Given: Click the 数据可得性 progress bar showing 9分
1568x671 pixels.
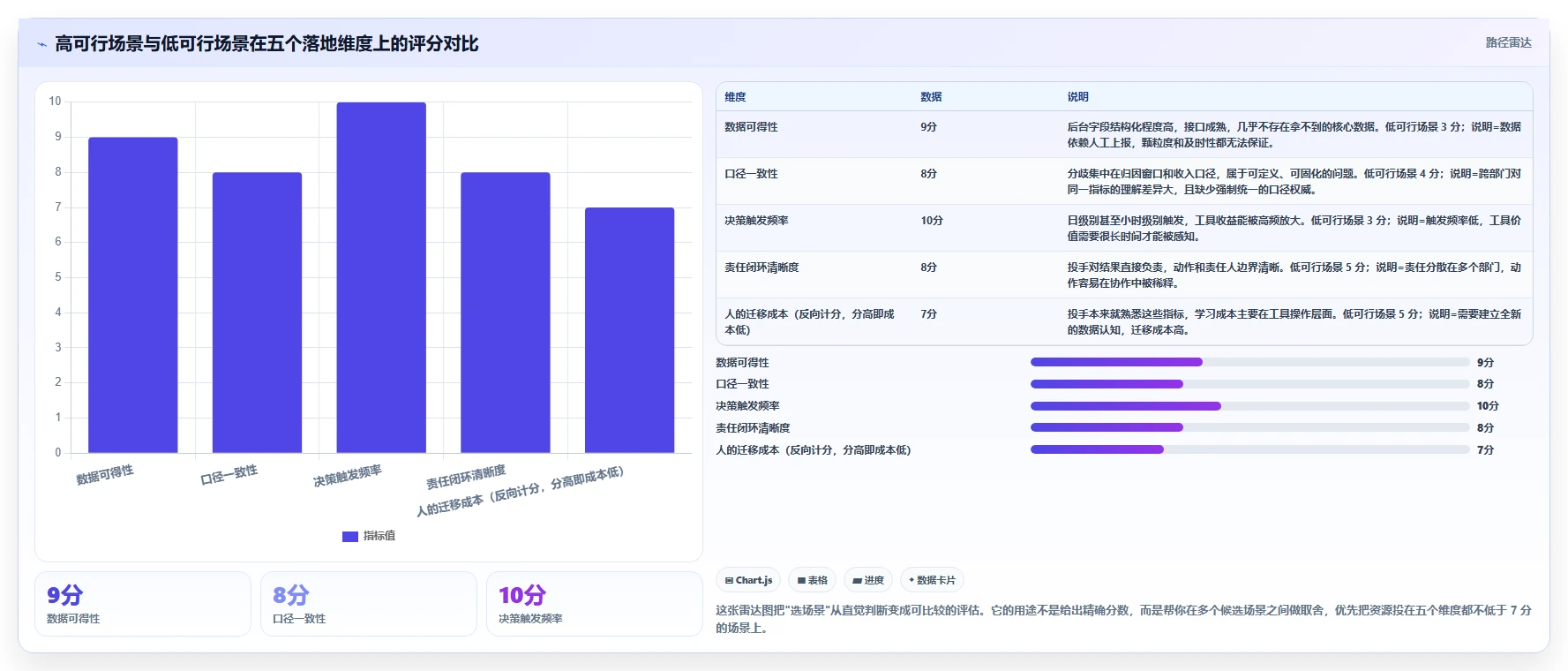Looking at the screenshot, I should pos(1249,362).
